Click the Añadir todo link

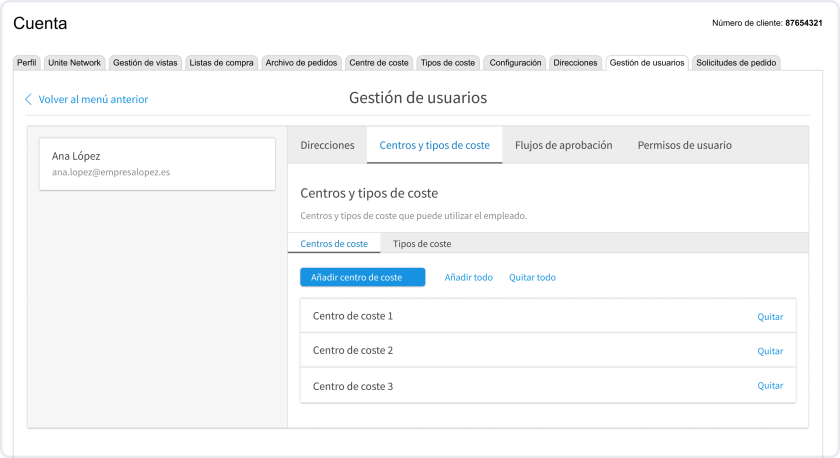[x=469, y=277]
